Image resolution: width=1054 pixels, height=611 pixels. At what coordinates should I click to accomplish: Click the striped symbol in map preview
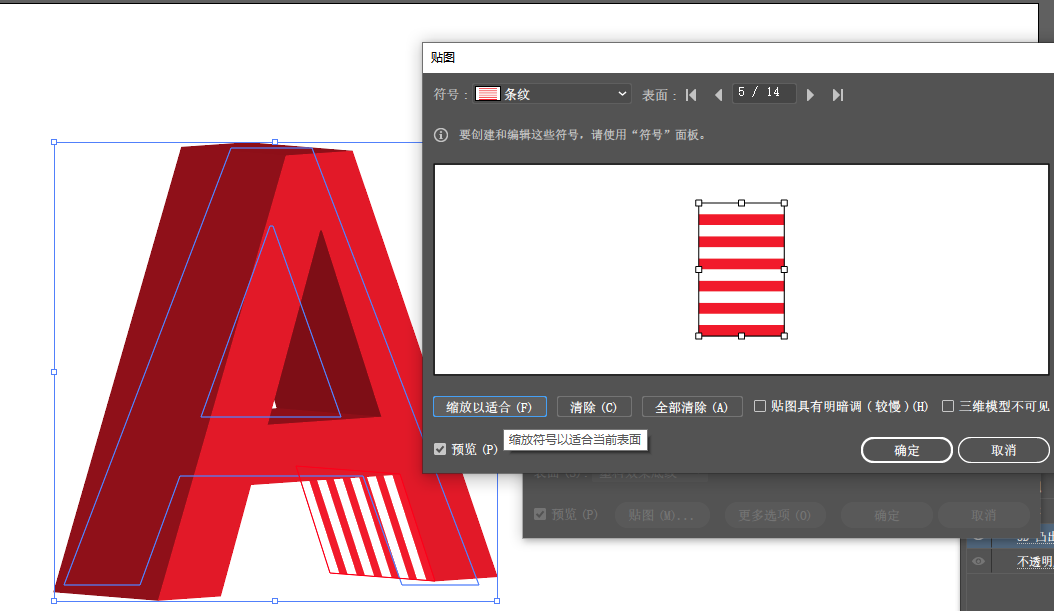coord(741,269)
